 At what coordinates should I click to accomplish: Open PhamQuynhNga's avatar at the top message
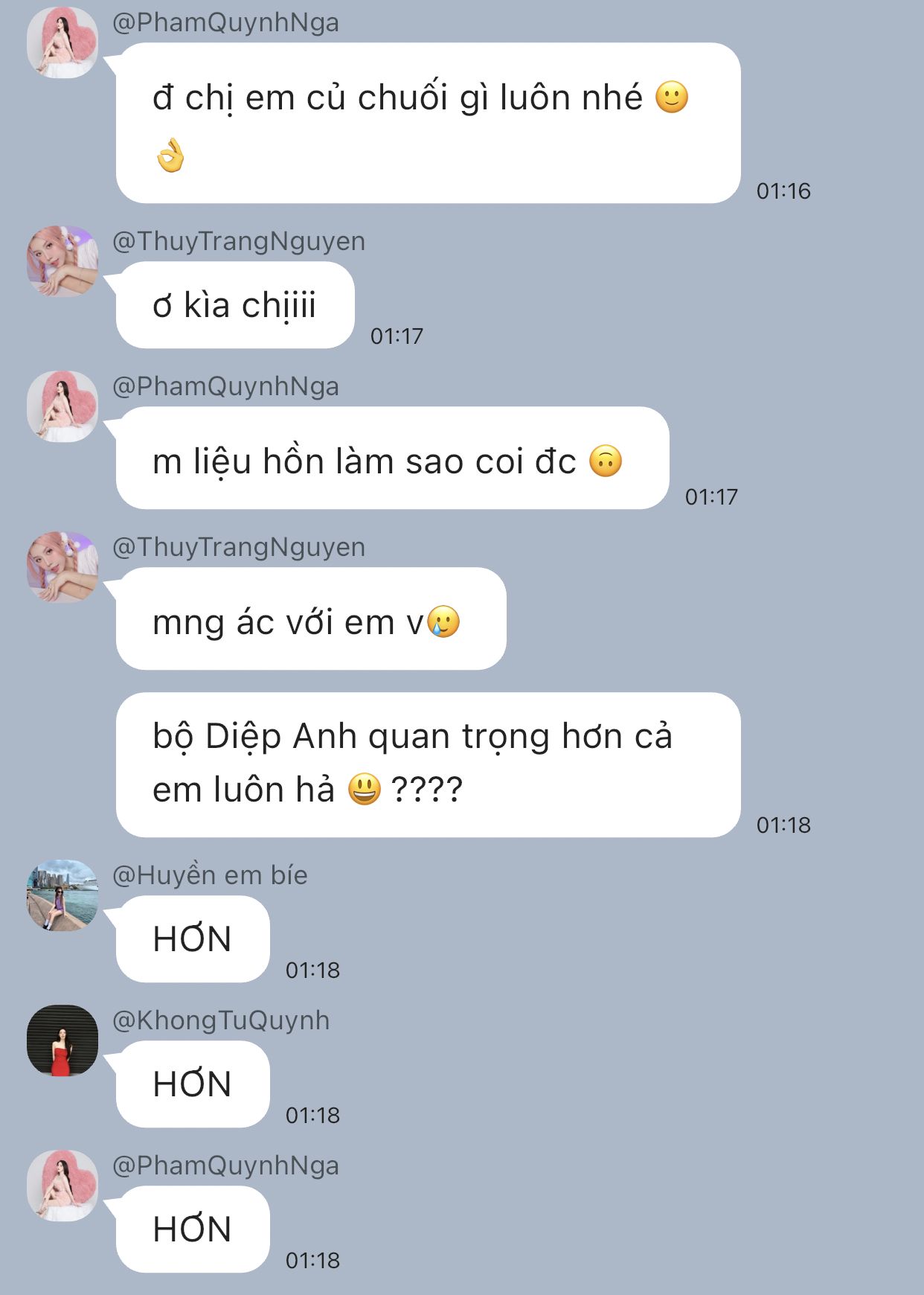point(62,42)
